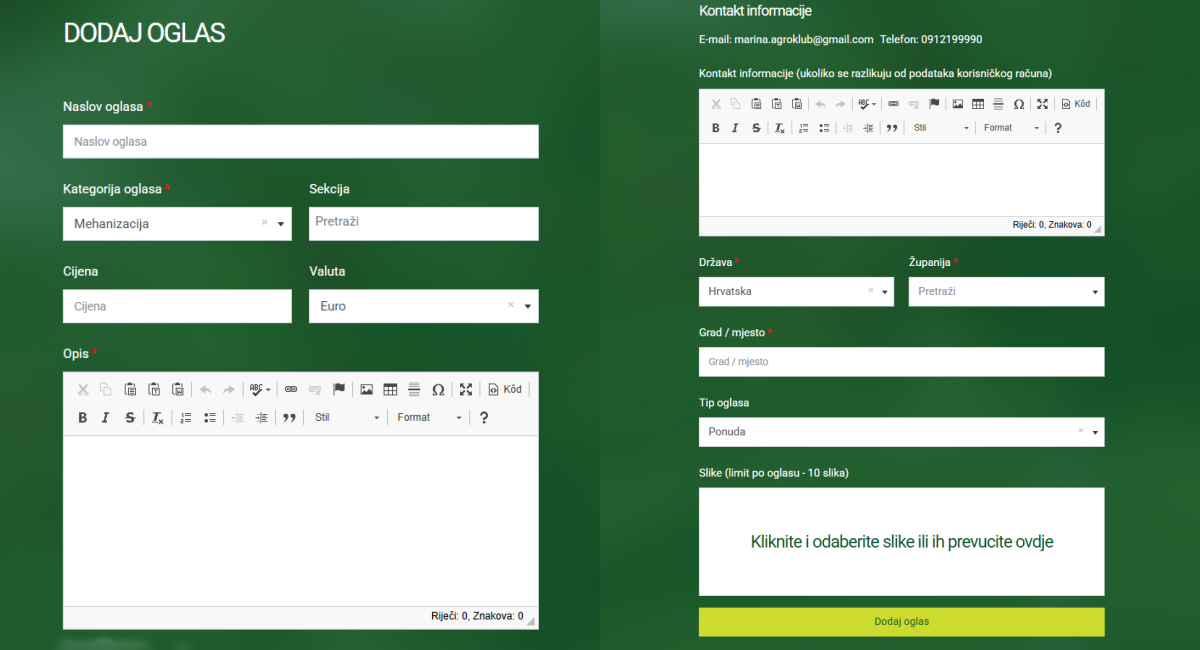1200x650 pixels.
Task: Toggle Kôd source view in Opis editor
Action: point(505,390)
